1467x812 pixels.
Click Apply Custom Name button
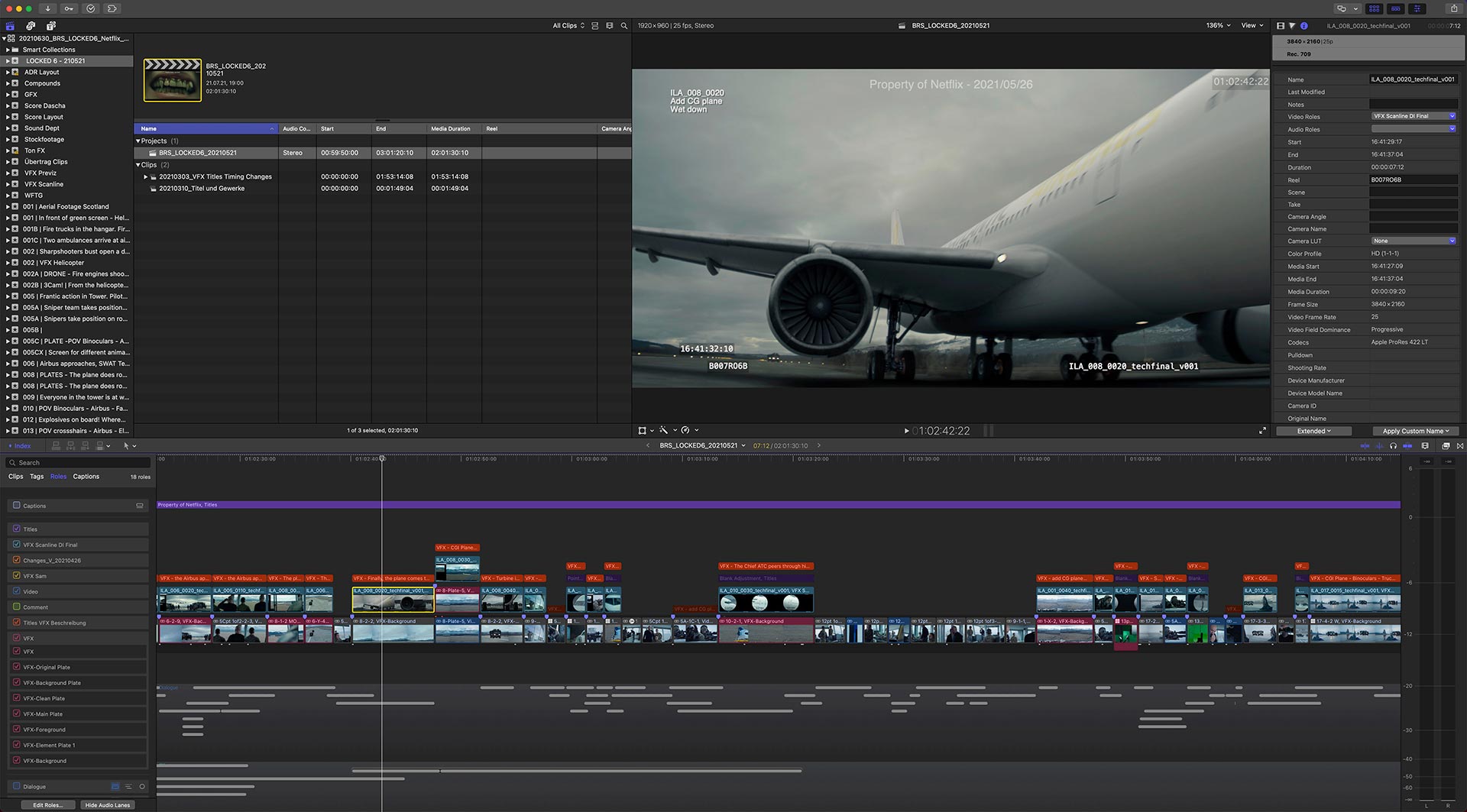(1416, 431)
